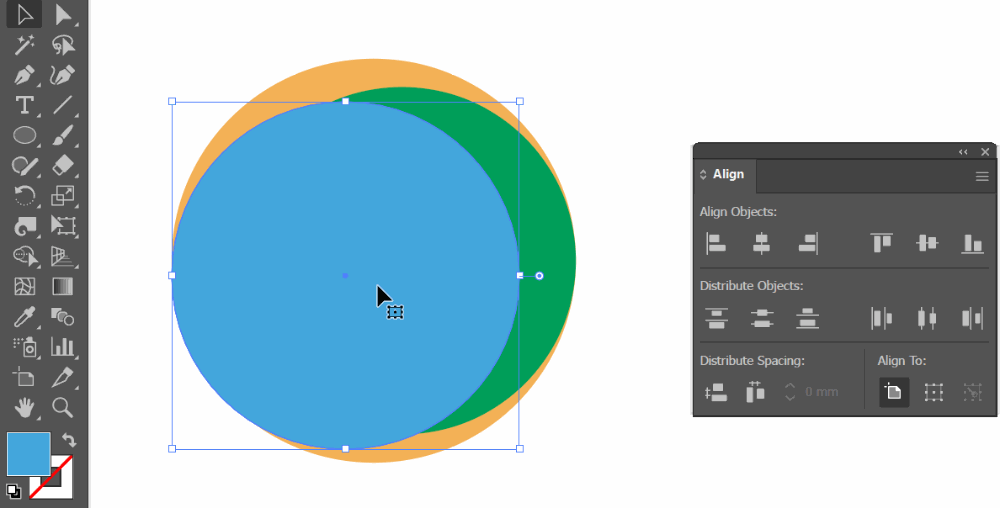The height and width of the screenshot is (508, 1000).
Task: Click Horizontal Align Center in Align panel
Action: [x=761, y=243]
